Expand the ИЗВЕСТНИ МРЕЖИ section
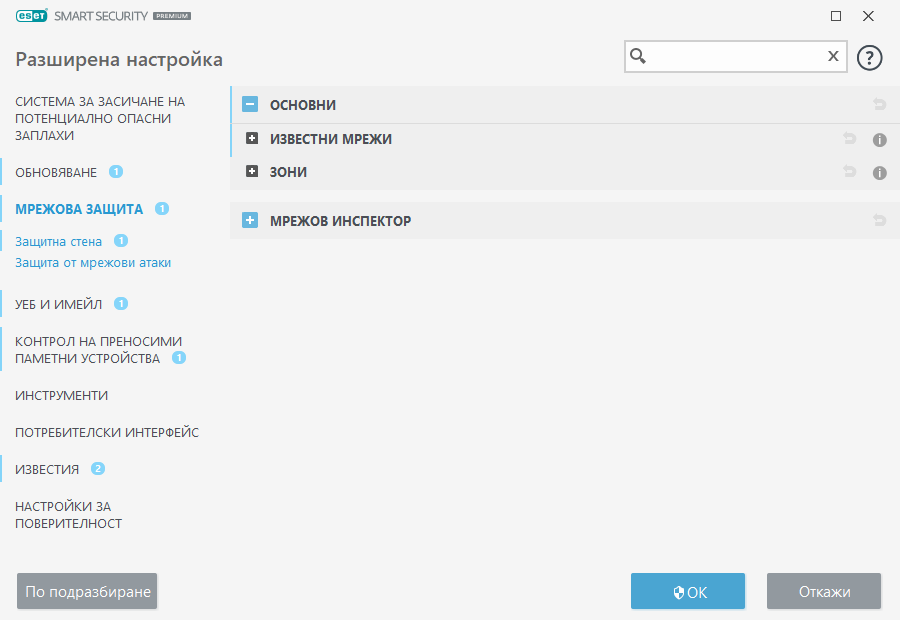Screen dimensions: 900x620 pos(251,138)
